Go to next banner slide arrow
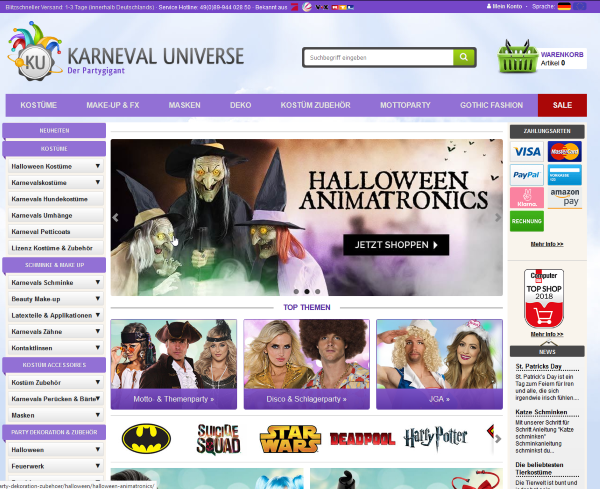The image size is (600, 489). tap(497, 218)
